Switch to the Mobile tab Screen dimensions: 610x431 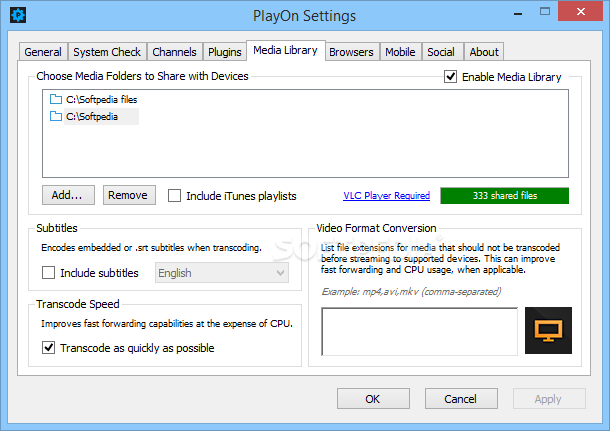[400, 52]
